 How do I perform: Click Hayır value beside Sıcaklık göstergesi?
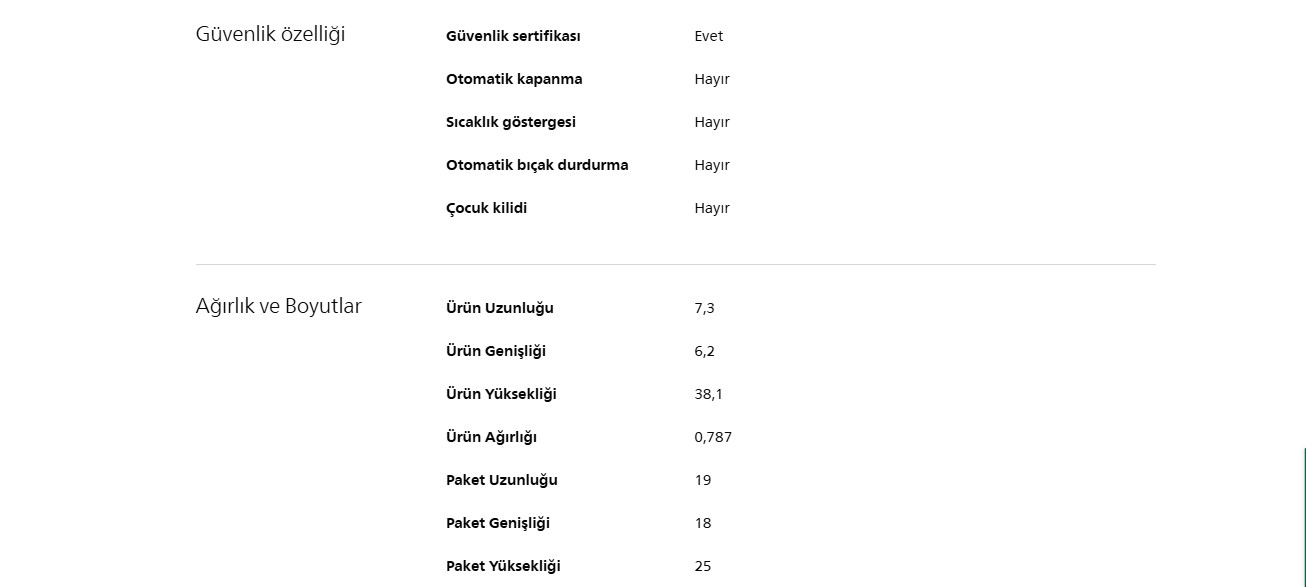(x=712, y=122)
